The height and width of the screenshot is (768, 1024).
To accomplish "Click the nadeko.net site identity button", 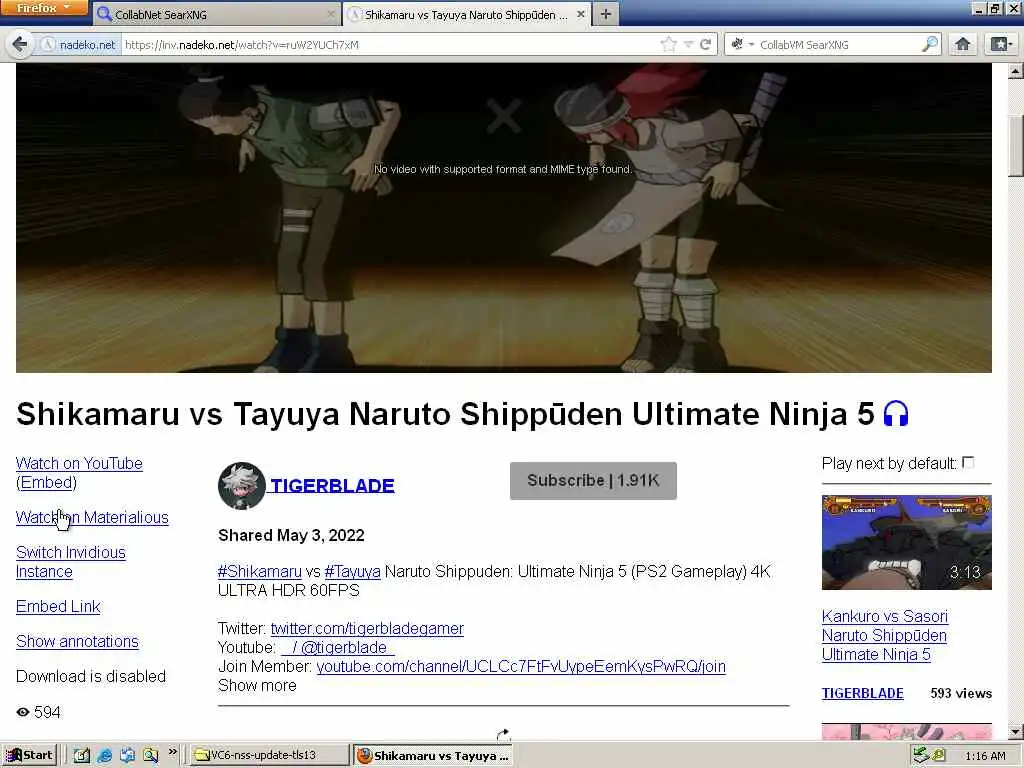I will pyautogui.click(x=78, y=44).
